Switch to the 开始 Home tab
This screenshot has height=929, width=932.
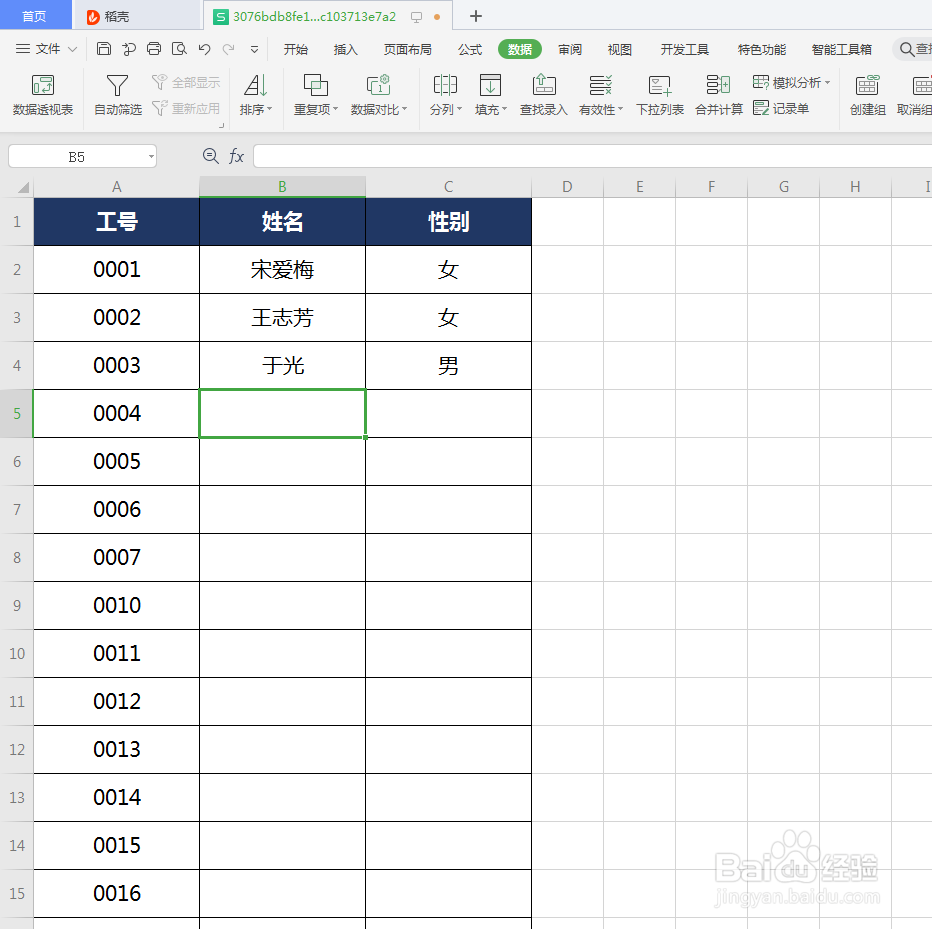point(295,49)
